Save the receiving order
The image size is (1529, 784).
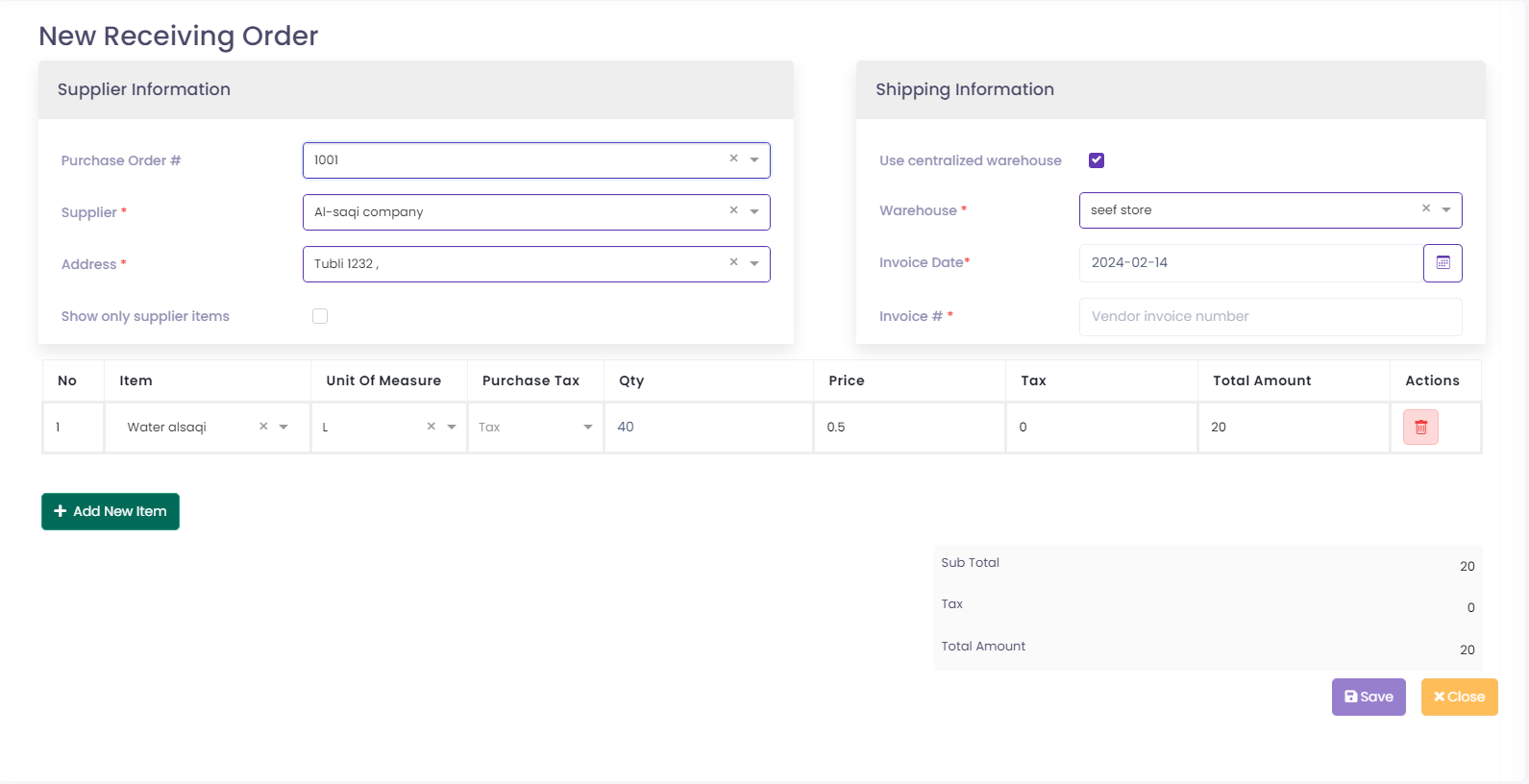point(1369,697)
